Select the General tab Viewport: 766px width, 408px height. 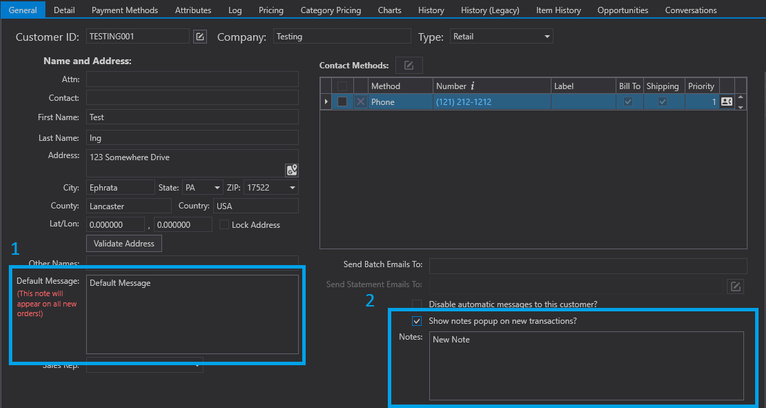click(23, 10)
